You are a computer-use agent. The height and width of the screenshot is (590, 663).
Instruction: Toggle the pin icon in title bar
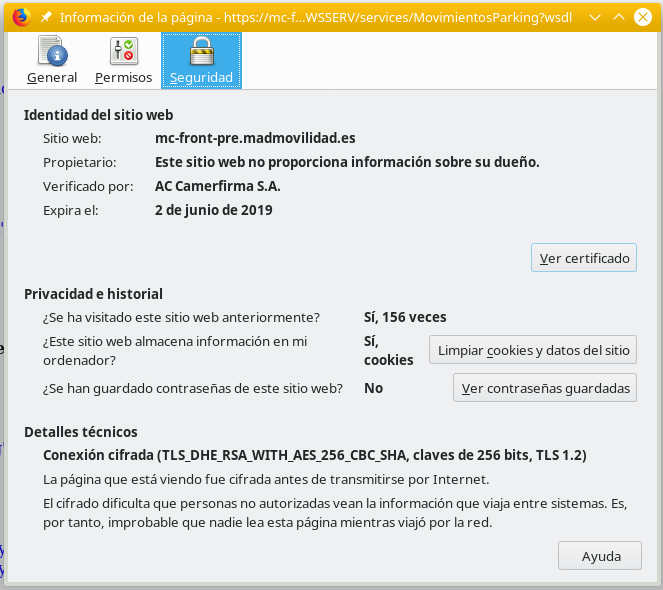[x=46, y=17]
